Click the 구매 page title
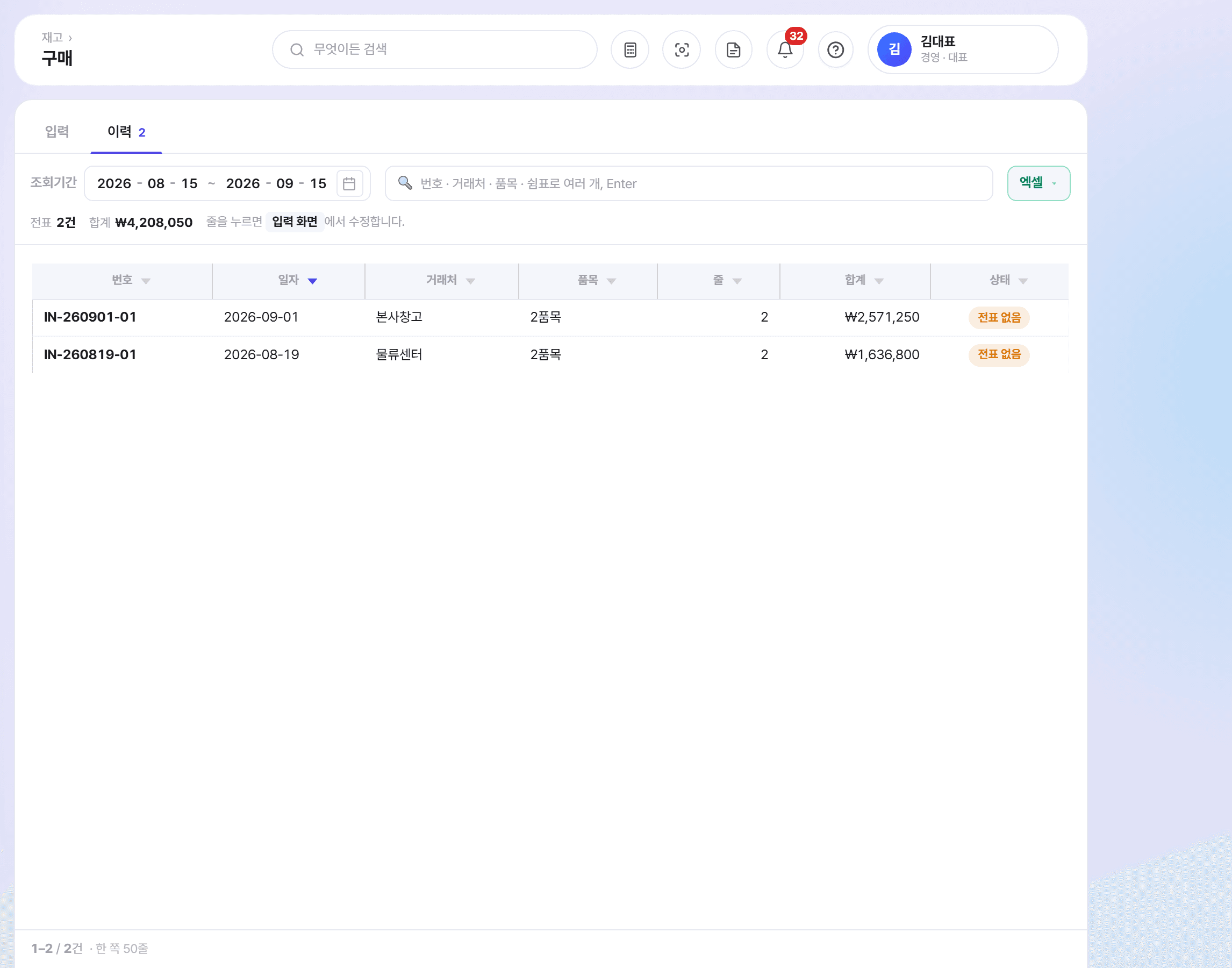The width and height of the screenshot is (1232, 968). coord(57,59)
